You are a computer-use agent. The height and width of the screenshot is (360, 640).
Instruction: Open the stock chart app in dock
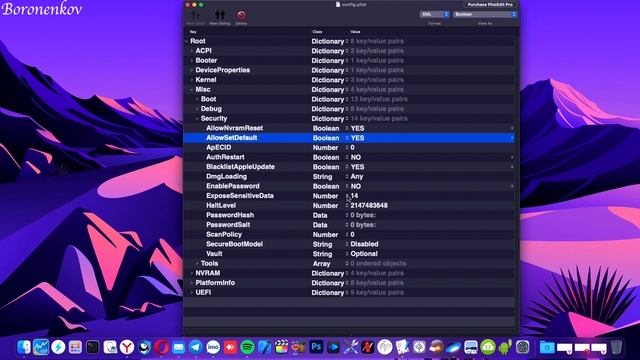(x=41, y=347)
